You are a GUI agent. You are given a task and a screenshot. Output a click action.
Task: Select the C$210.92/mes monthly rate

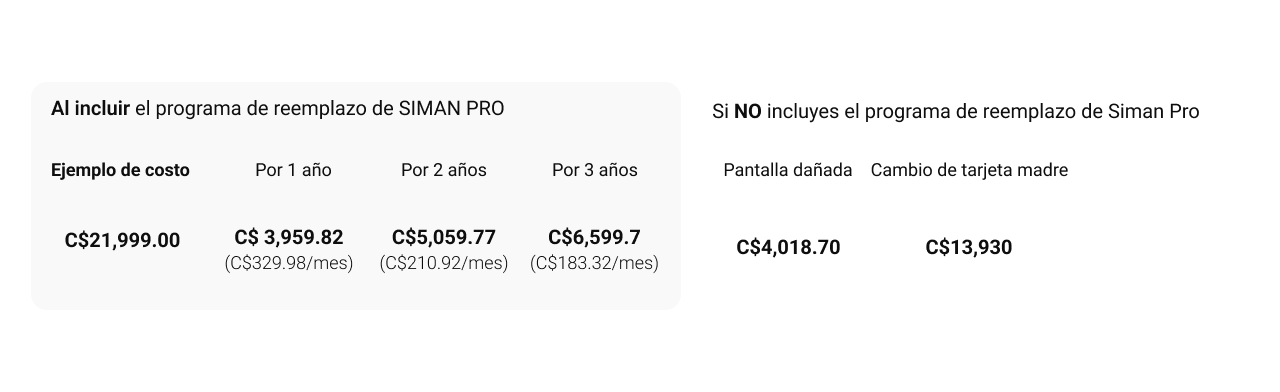click(444, 264)
